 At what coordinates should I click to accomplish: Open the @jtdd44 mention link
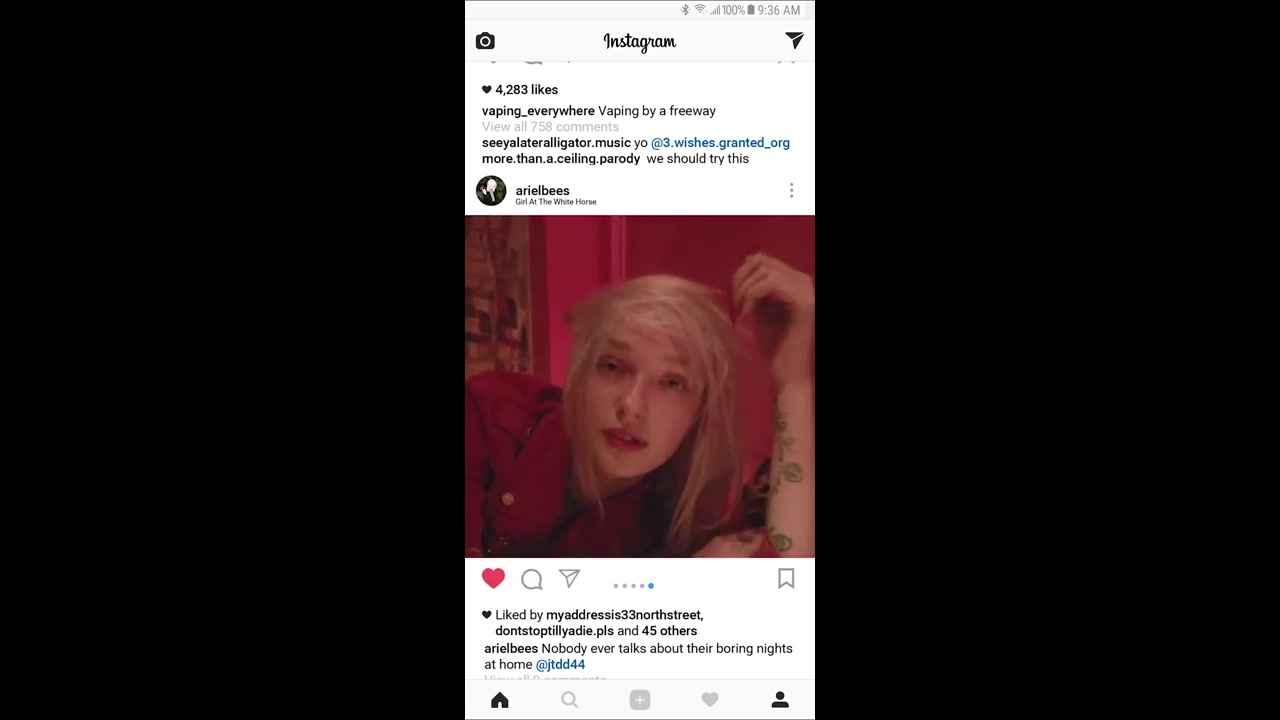click(560, 664)
